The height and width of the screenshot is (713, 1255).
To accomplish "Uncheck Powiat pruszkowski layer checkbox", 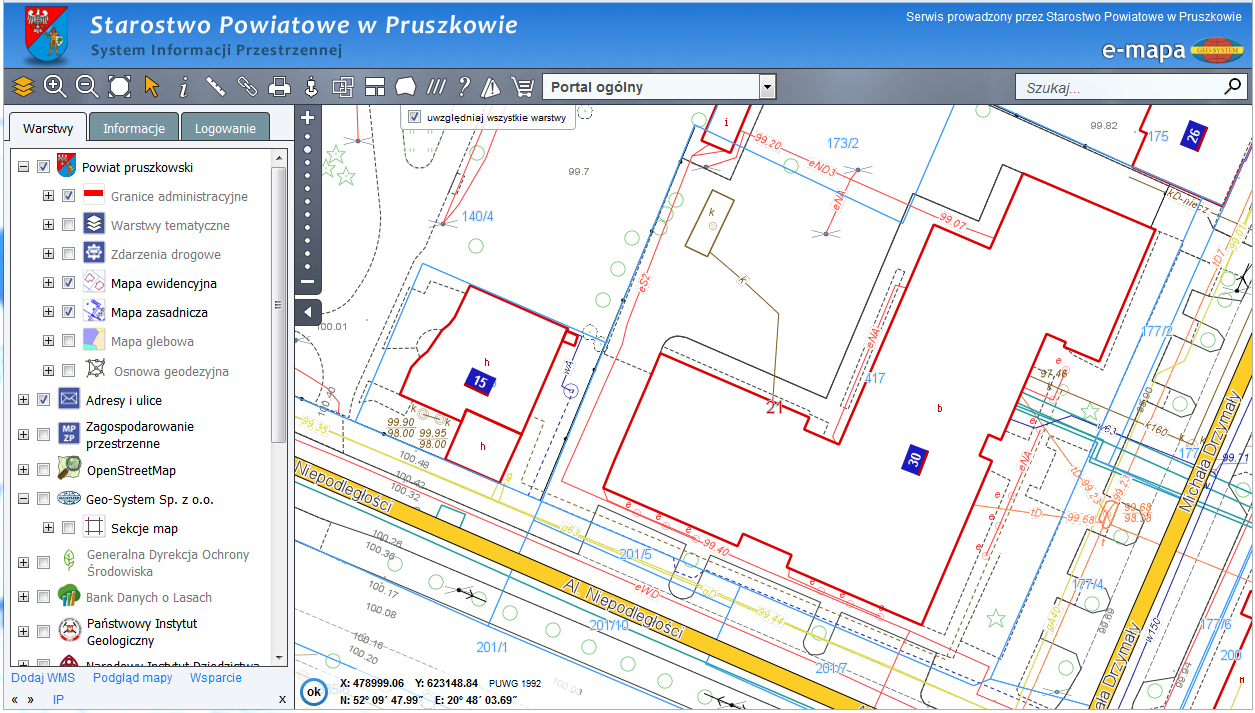I will (43, 167).
